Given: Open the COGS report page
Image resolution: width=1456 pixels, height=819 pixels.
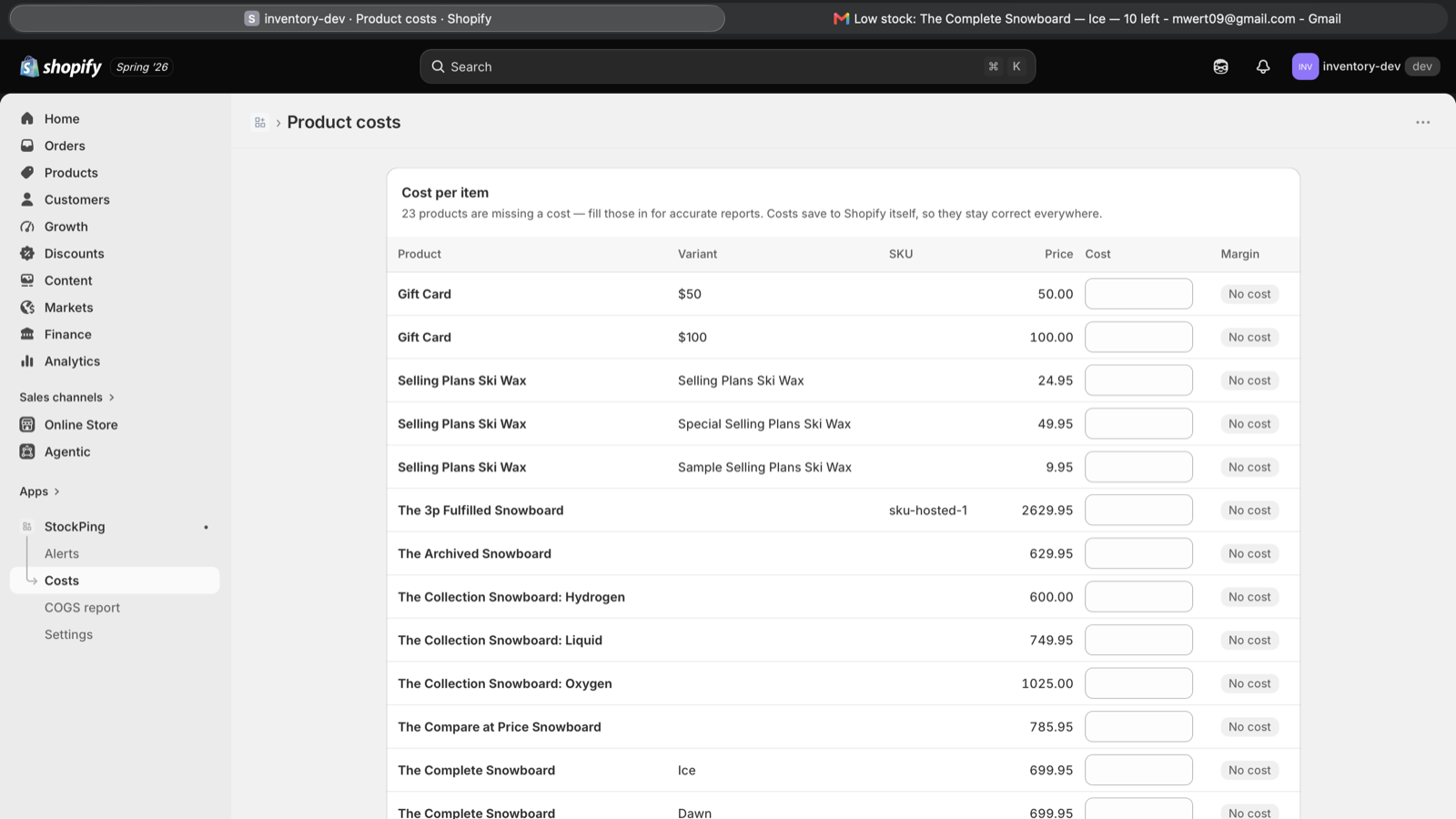Looking at the screenshot, I should (82, 607).
